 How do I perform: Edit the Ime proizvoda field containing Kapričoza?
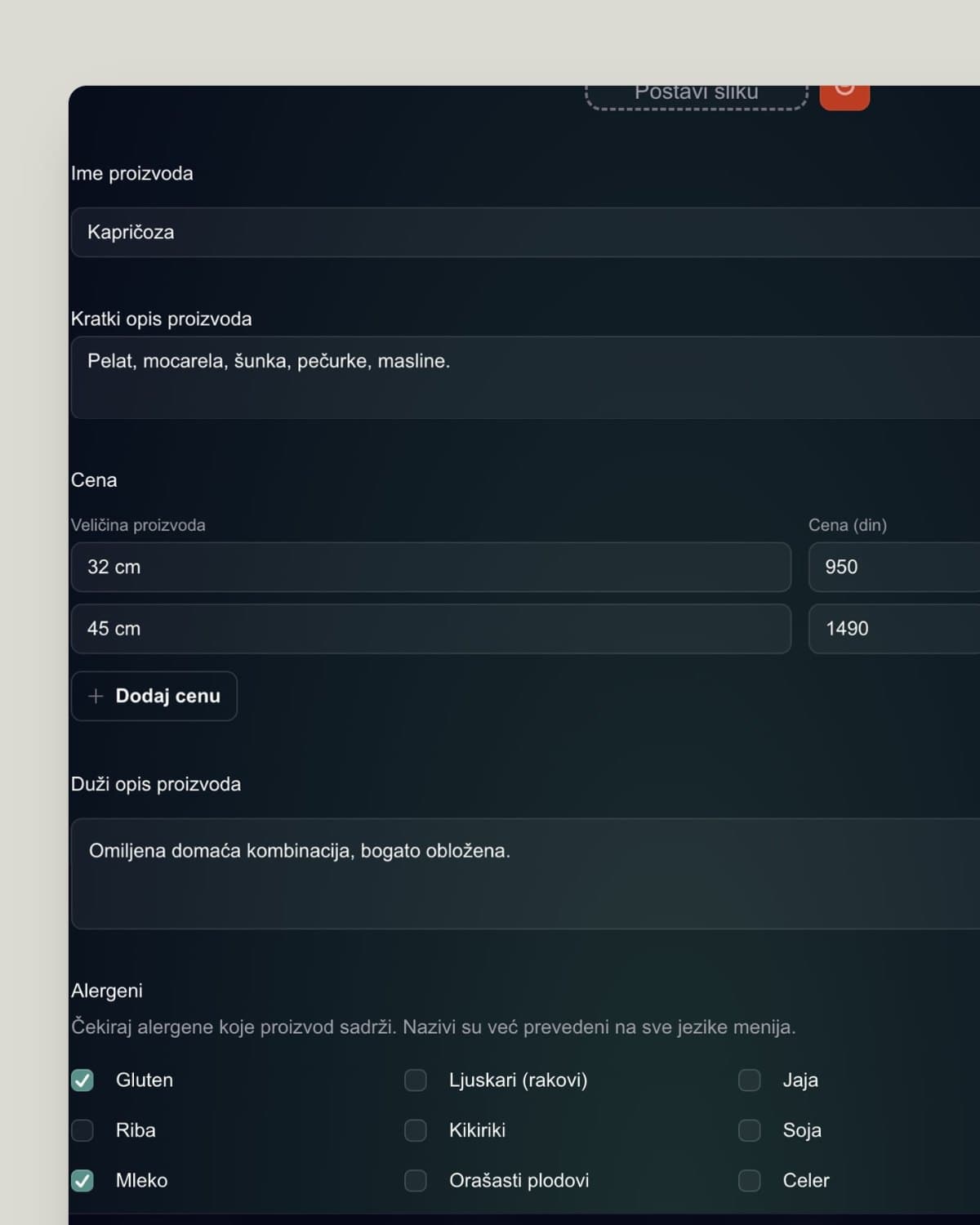(525, 232)
